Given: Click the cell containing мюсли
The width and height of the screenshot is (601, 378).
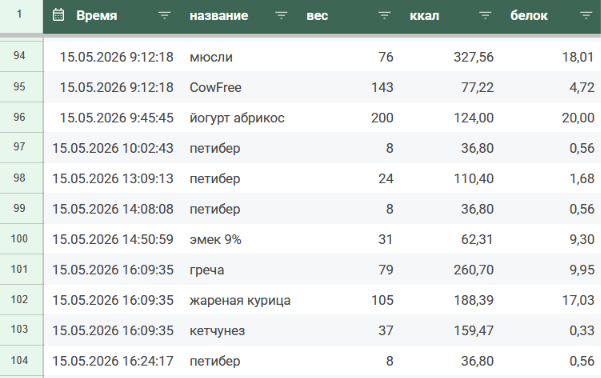Looking at the screenshot, I should [x=241, y=57].
